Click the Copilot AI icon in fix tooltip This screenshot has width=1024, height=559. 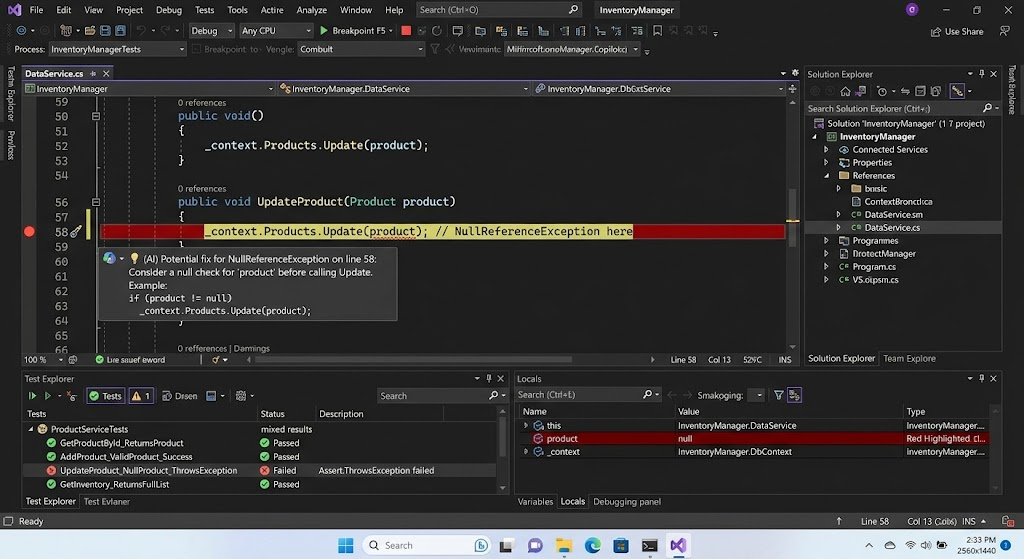(109, 259)
